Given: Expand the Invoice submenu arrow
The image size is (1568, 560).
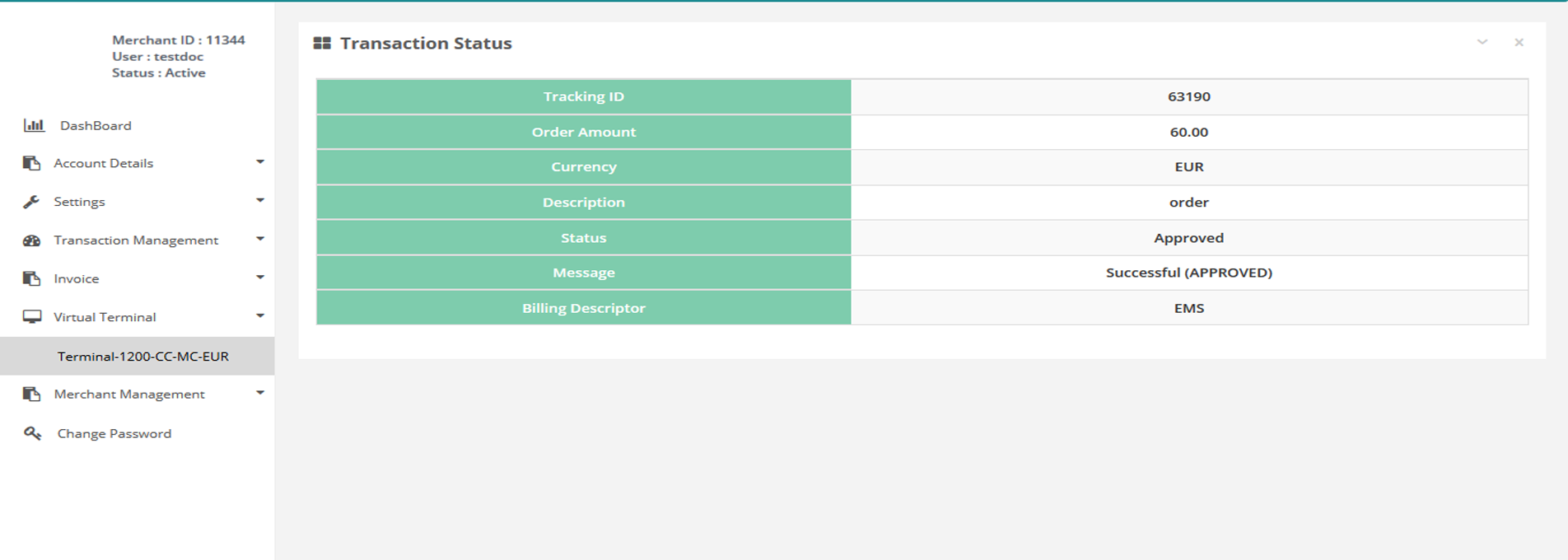Looking at the screenshot, I should [260, 278].
